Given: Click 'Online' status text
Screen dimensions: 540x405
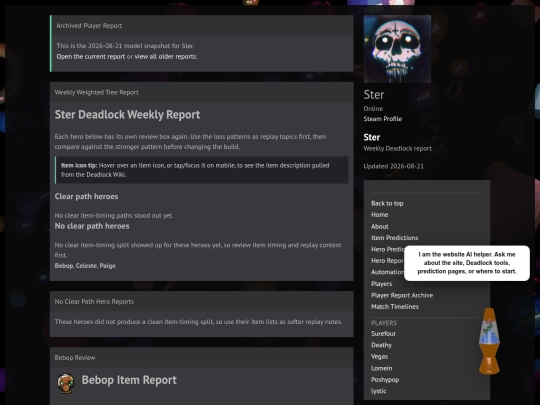Looking at the screenshot, I should point(373,108).
